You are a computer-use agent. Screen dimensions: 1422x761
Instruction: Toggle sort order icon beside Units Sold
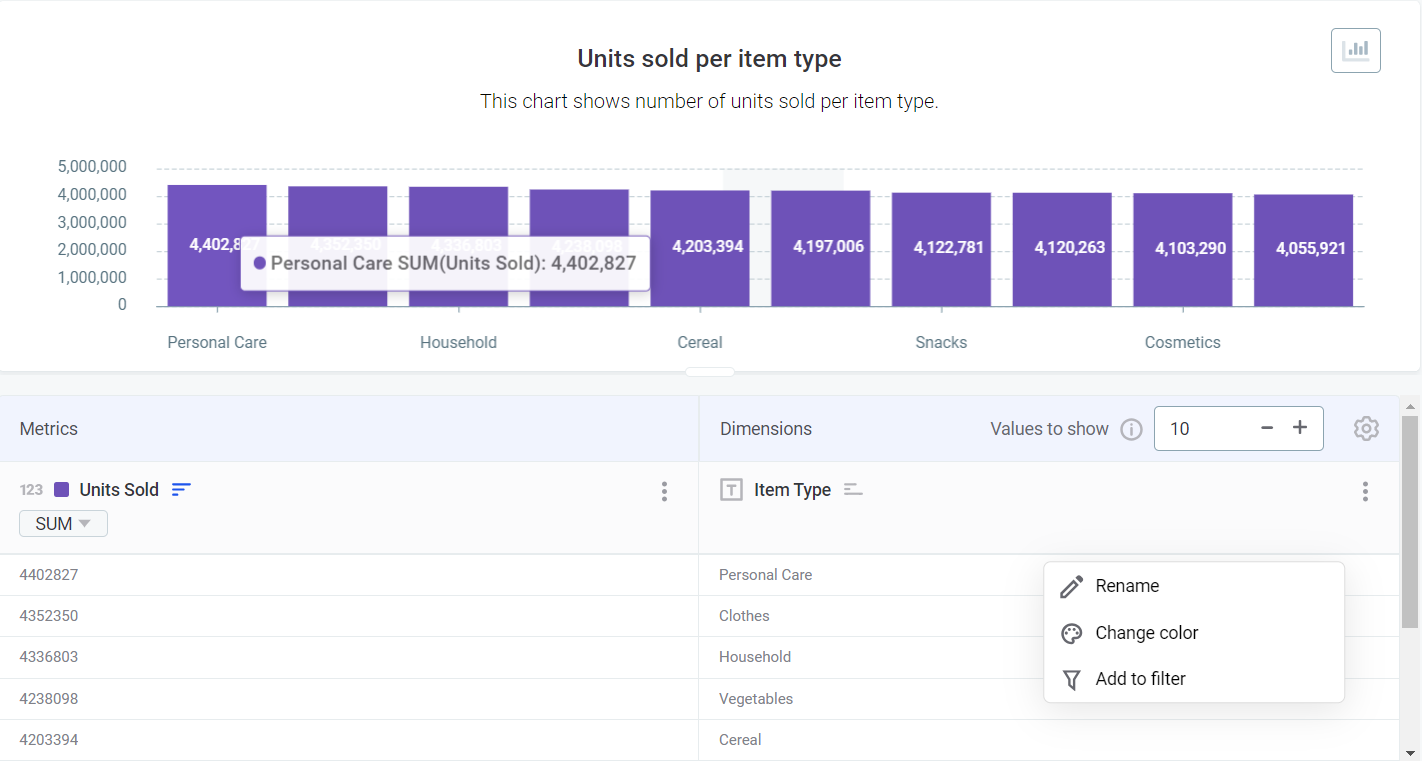181,489
